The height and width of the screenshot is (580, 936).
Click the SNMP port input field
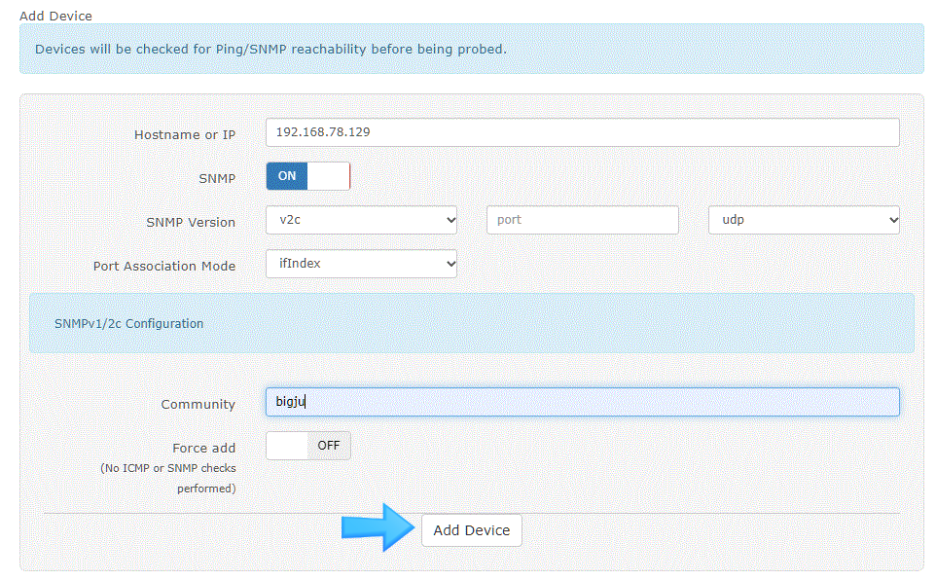pyautogui.click(x=582, y=220)
